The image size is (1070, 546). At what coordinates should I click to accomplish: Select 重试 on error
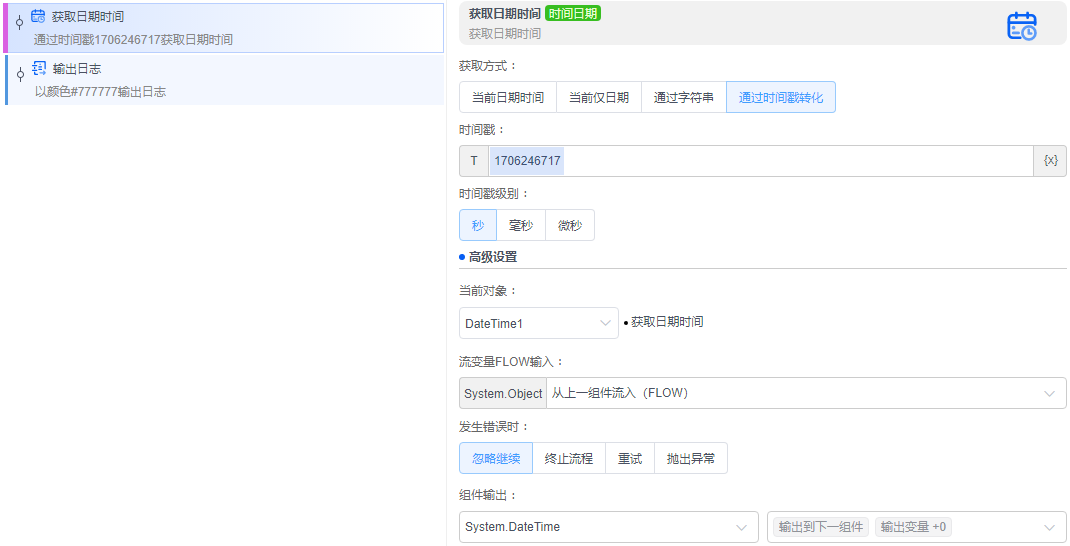coord(630,459)
